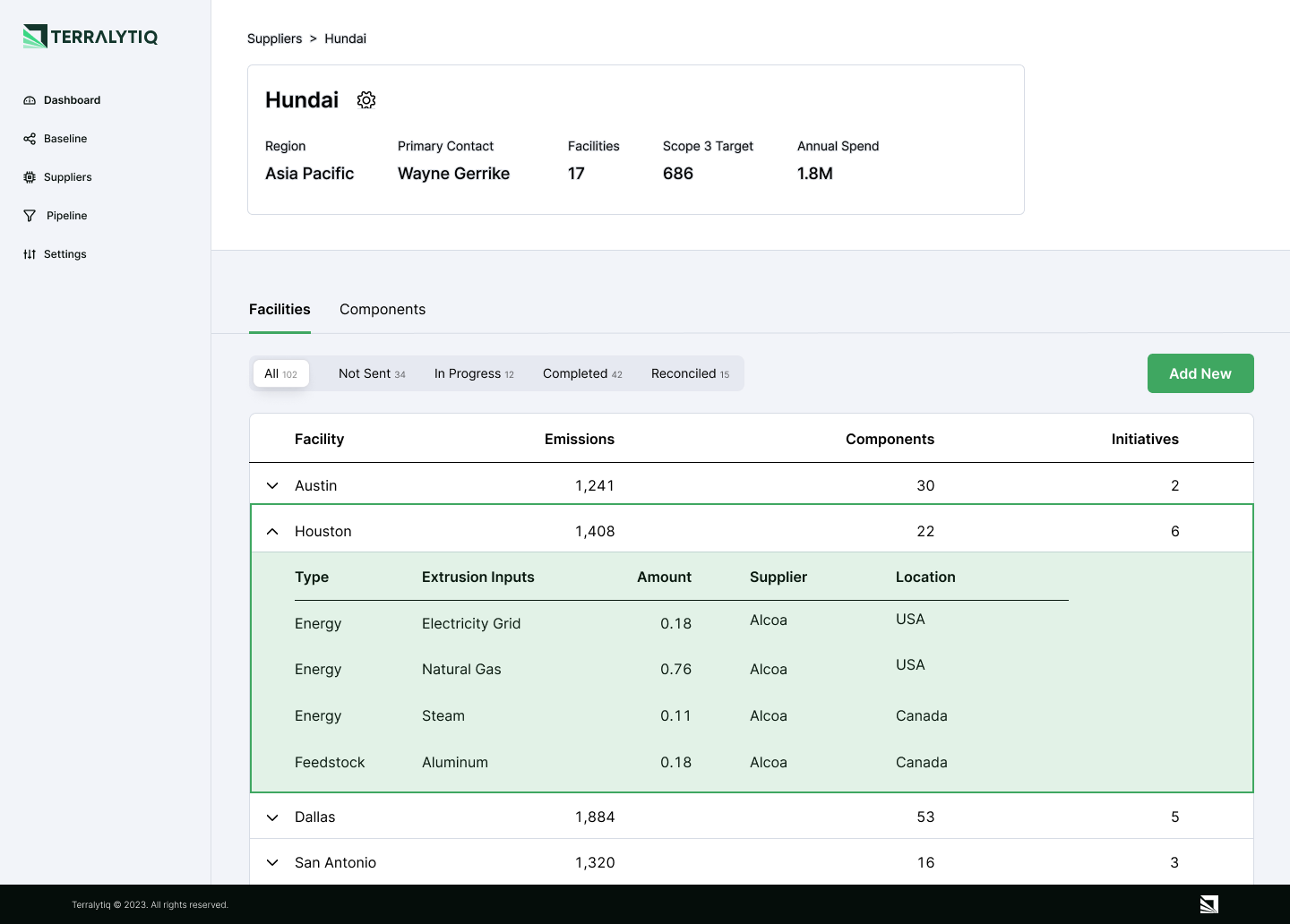Viewport: 1290px width, 924px height.
Task: Switch to the Facilities tab
Action: point(279,309)
